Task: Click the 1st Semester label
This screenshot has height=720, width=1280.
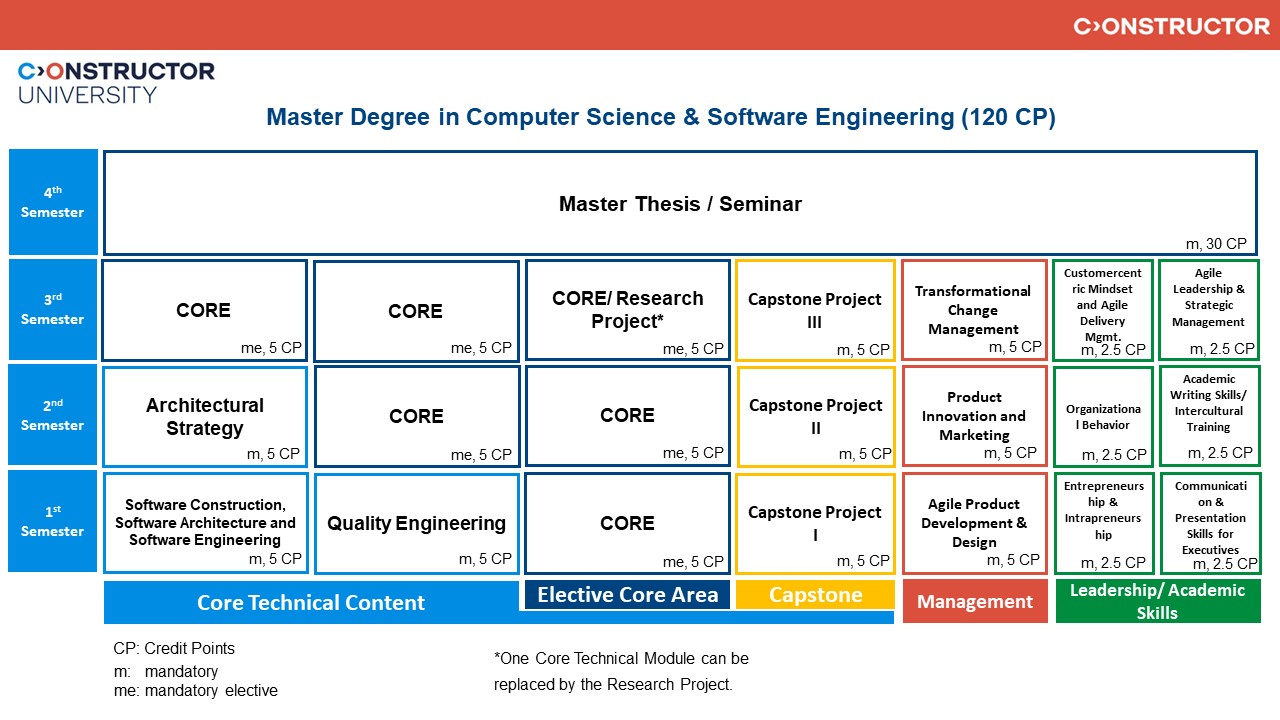Action: tap(53, 521)
